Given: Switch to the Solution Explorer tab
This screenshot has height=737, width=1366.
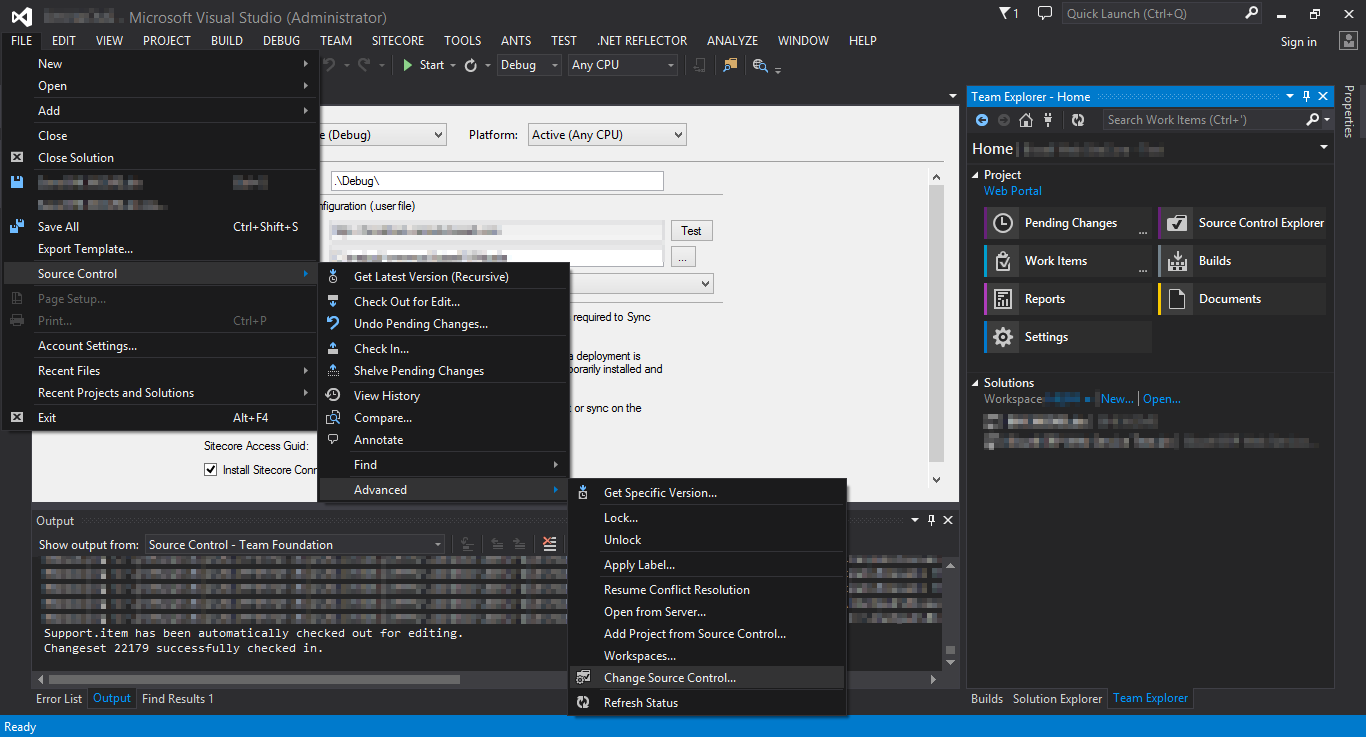Looking at the screenshot, I should click(x=1058, y=699).
